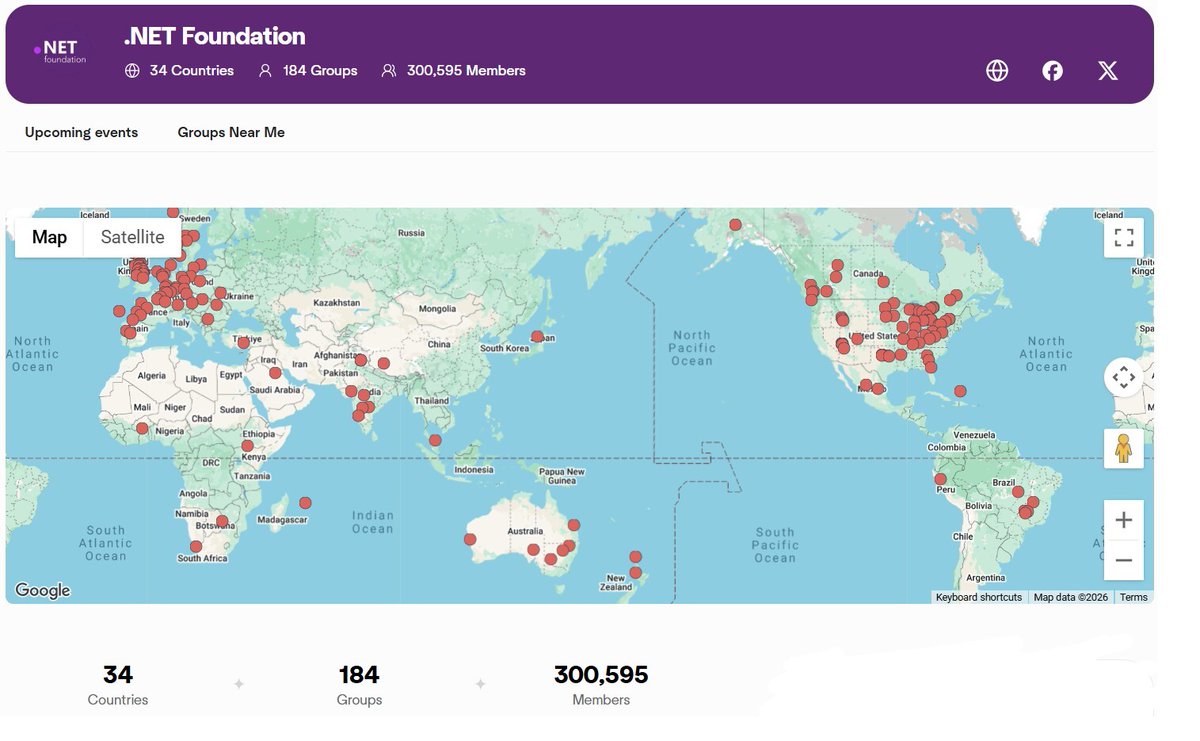Screen dimensions: 1200x741
Task: Click 184 Groups in the header
Action: [320, 70]
